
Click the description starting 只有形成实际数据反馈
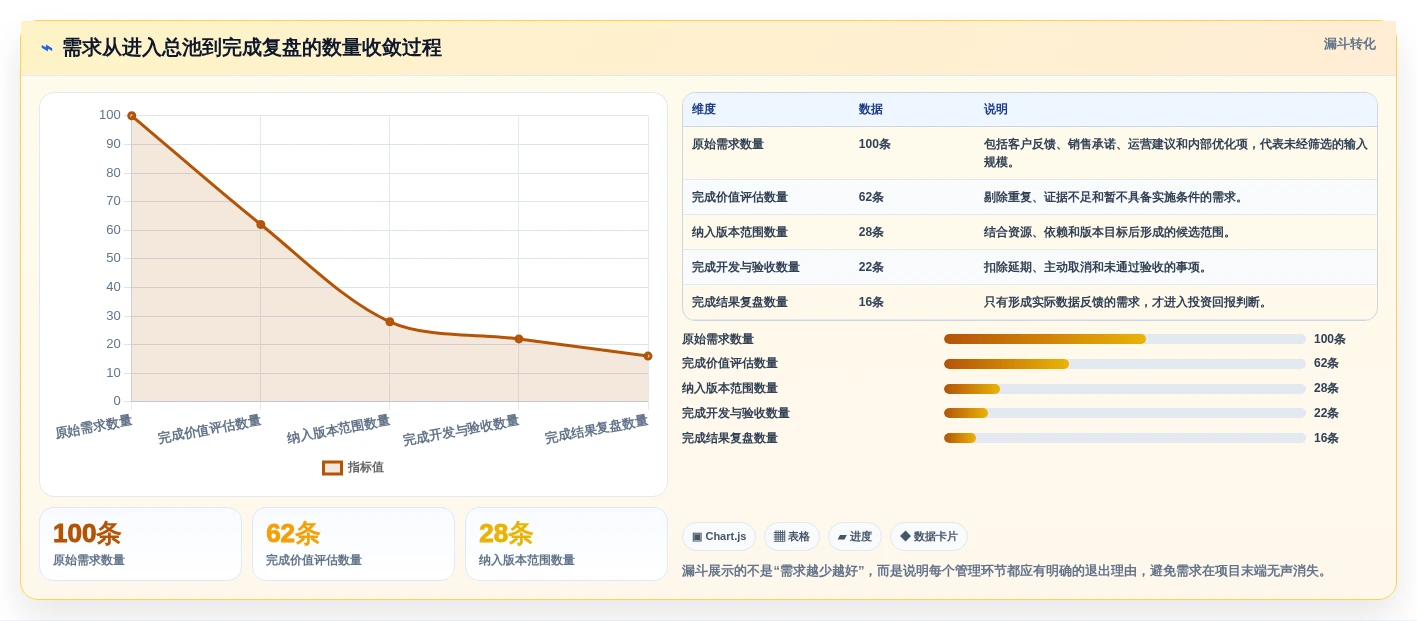(x=1128, y=302)
